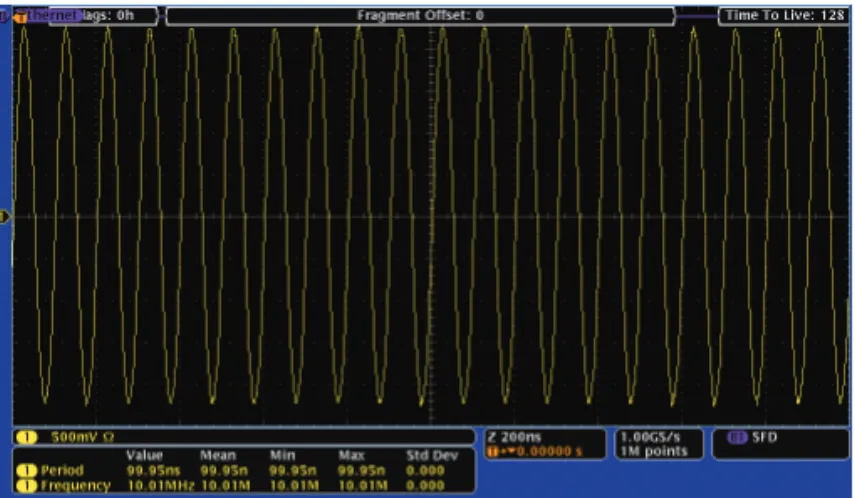
Task: Click the channel 1 badge beside Frequency
Action: click(27, 485)
